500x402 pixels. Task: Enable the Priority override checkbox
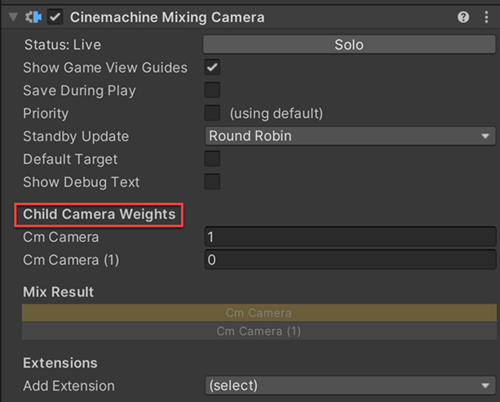(x=212, y=113)
